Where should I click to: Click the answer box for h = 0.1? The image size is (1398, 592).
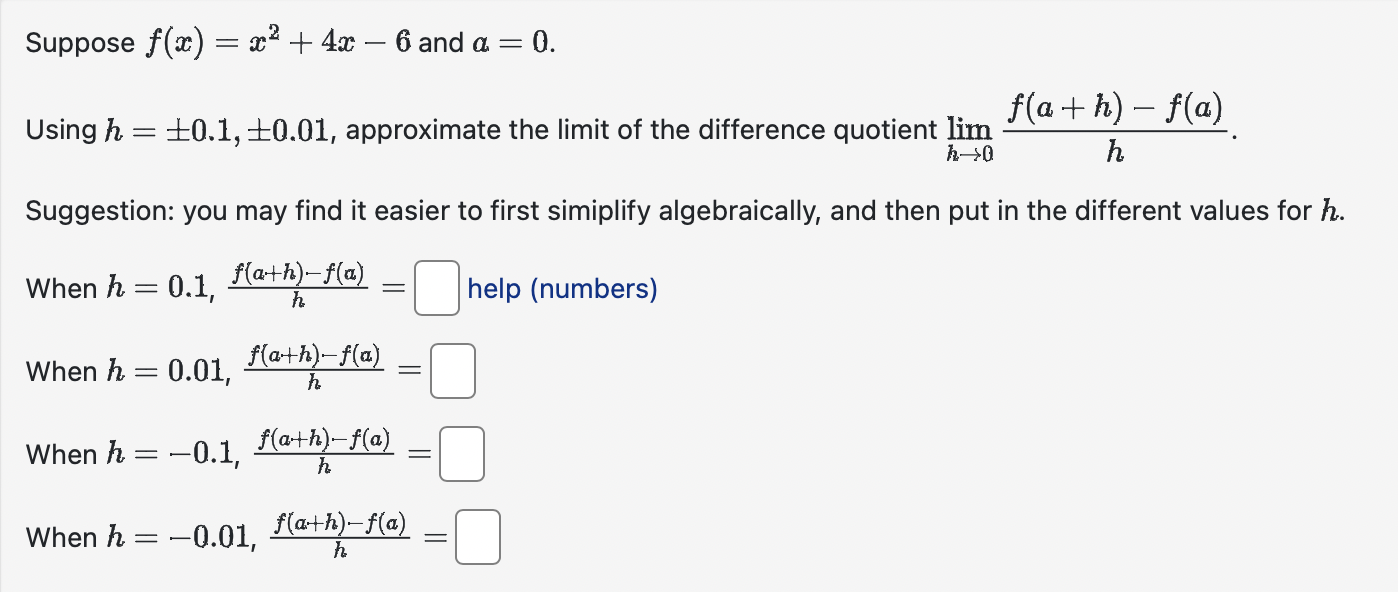click(x=435, y=289)
